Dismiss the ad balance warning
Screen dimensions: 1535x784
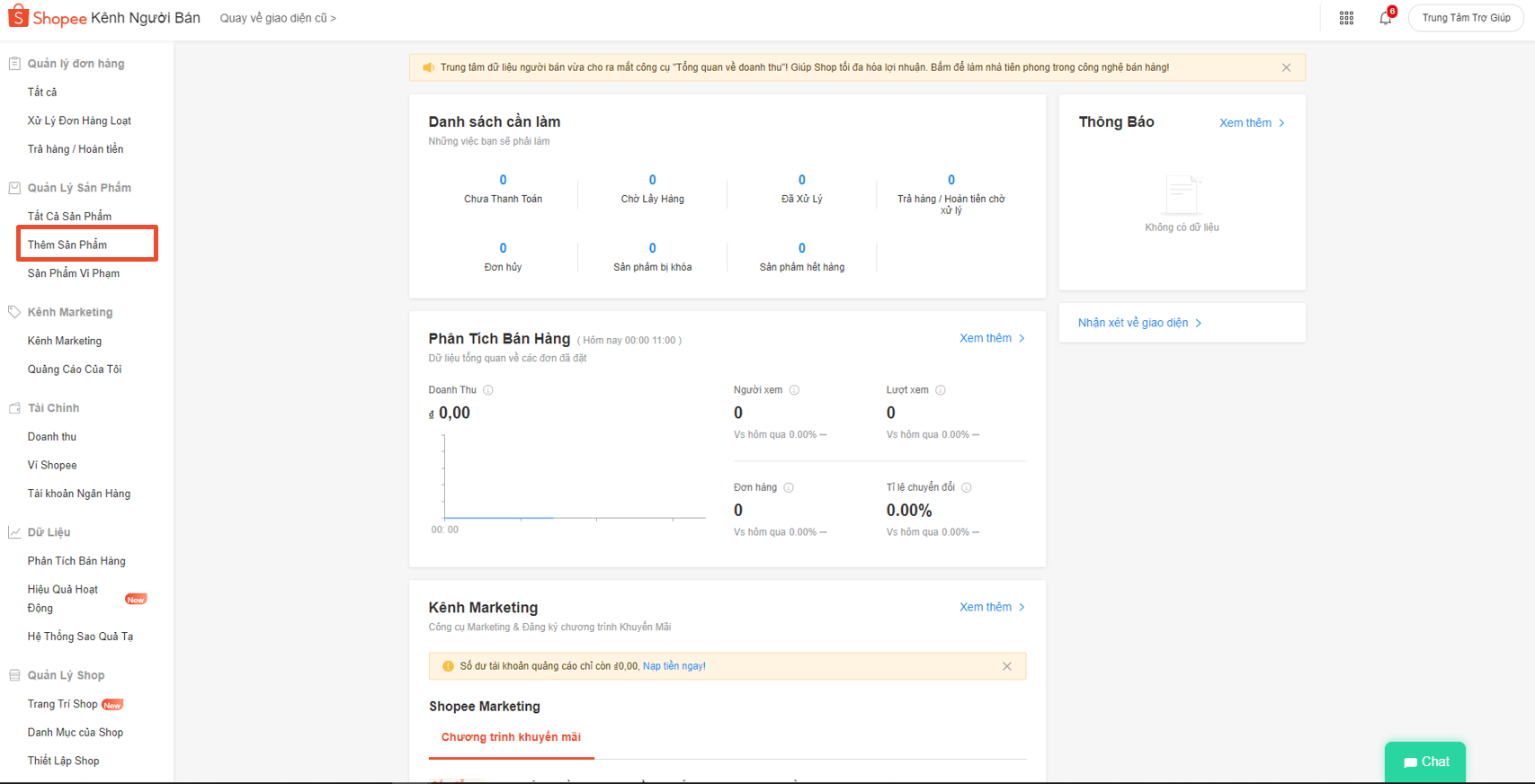pos(1007,666)
